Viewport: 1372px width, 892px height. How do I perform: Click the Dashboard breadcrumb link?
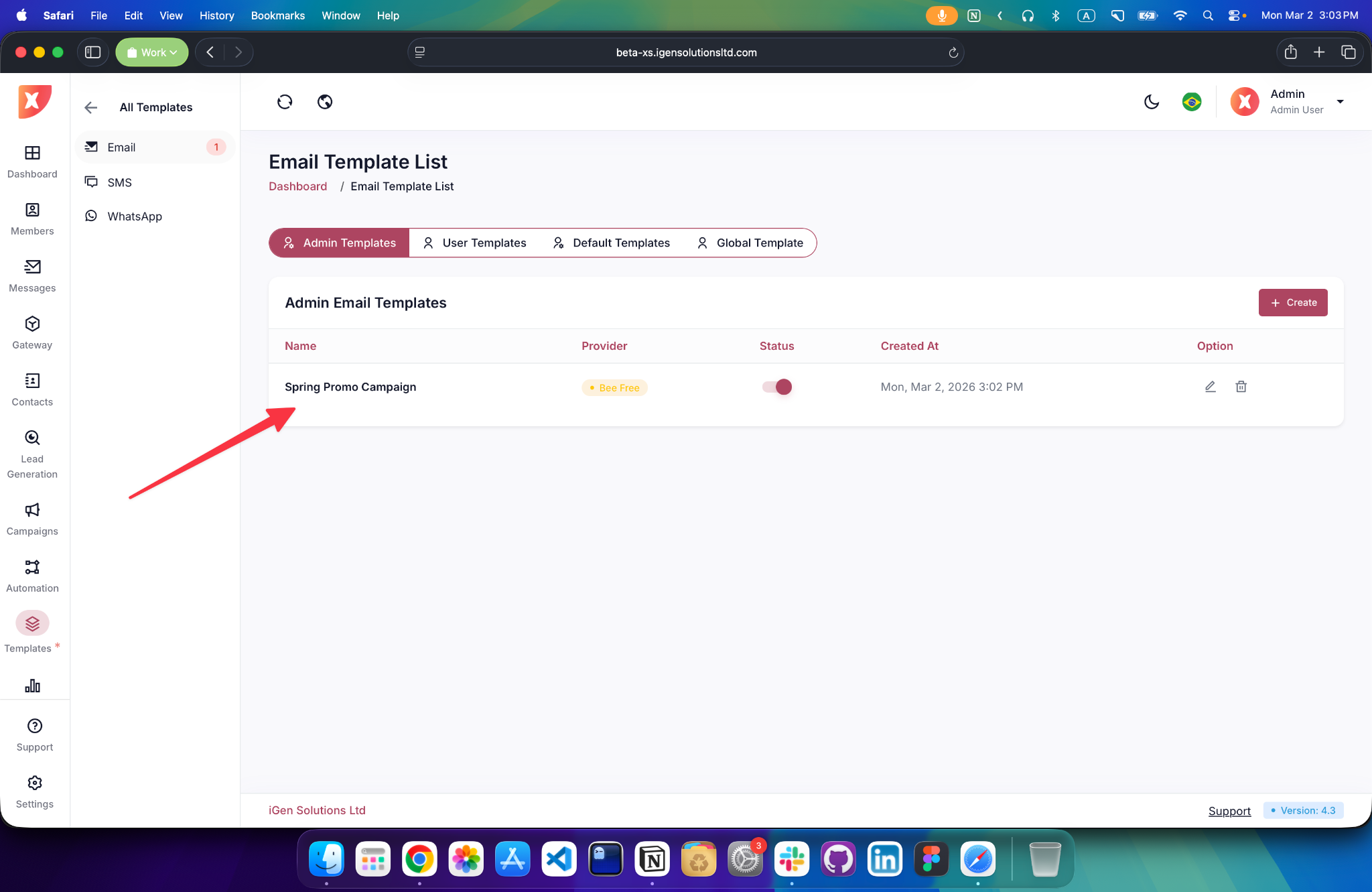(x=297, y=186)
